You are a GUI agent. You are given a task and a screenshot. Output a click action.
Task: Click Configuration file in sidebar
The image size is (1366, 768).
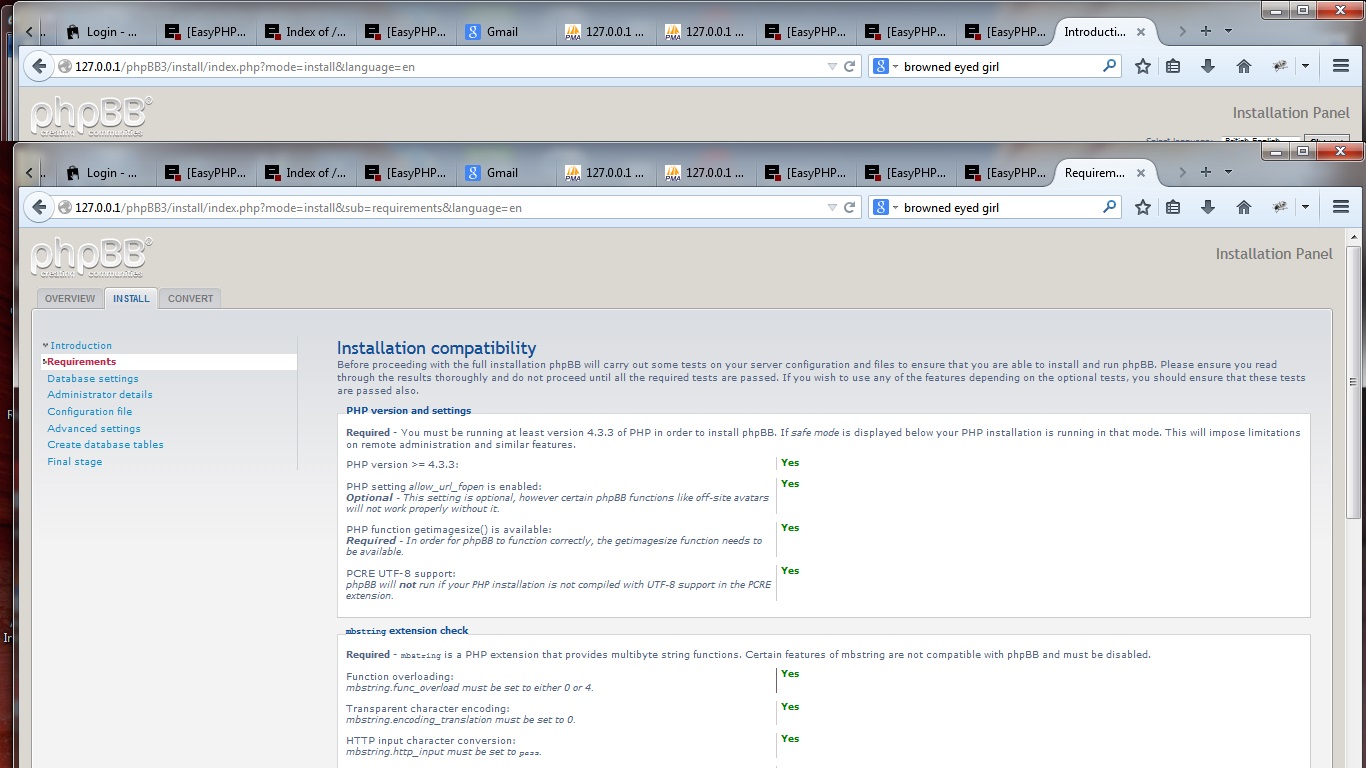tap(89, 412)
